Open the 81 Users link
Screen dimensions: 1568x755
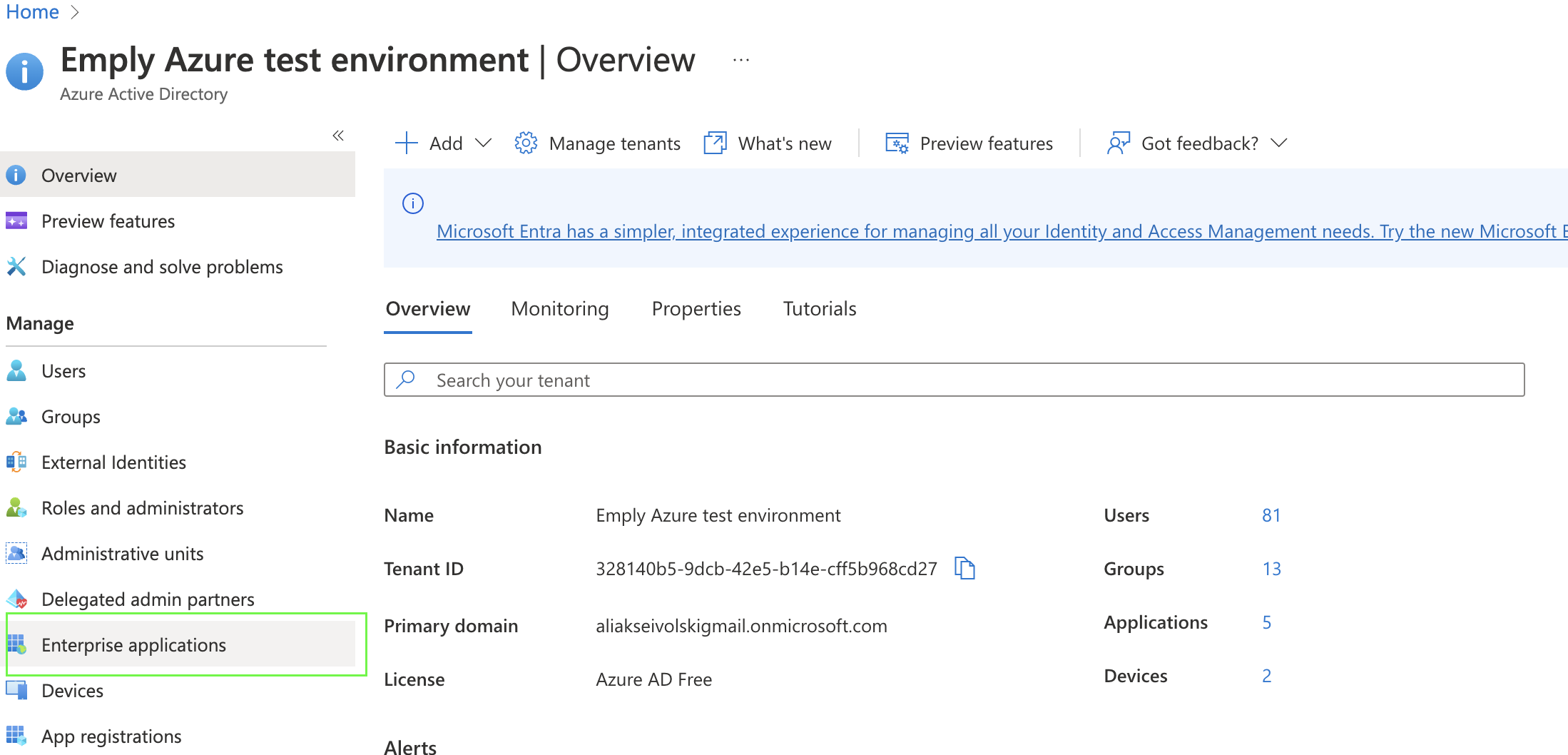click(1271, 515)
